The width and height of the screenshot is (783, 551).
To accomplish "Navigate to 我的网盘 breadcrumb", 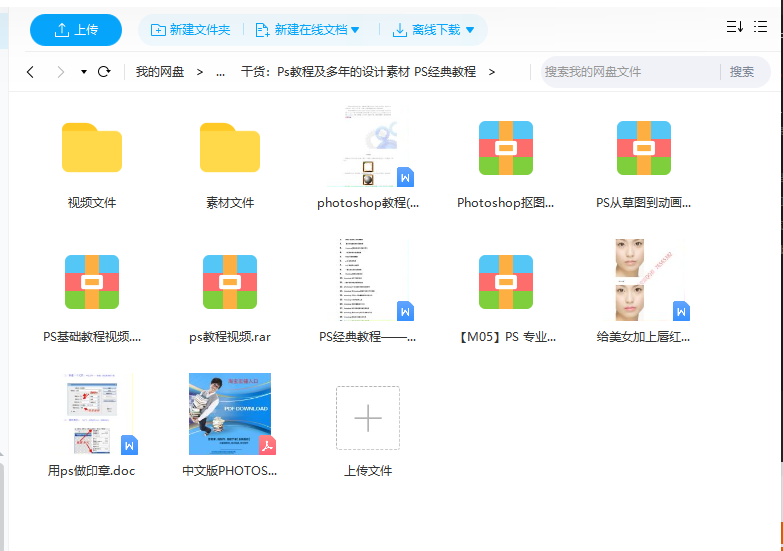I will click(160, 72).
